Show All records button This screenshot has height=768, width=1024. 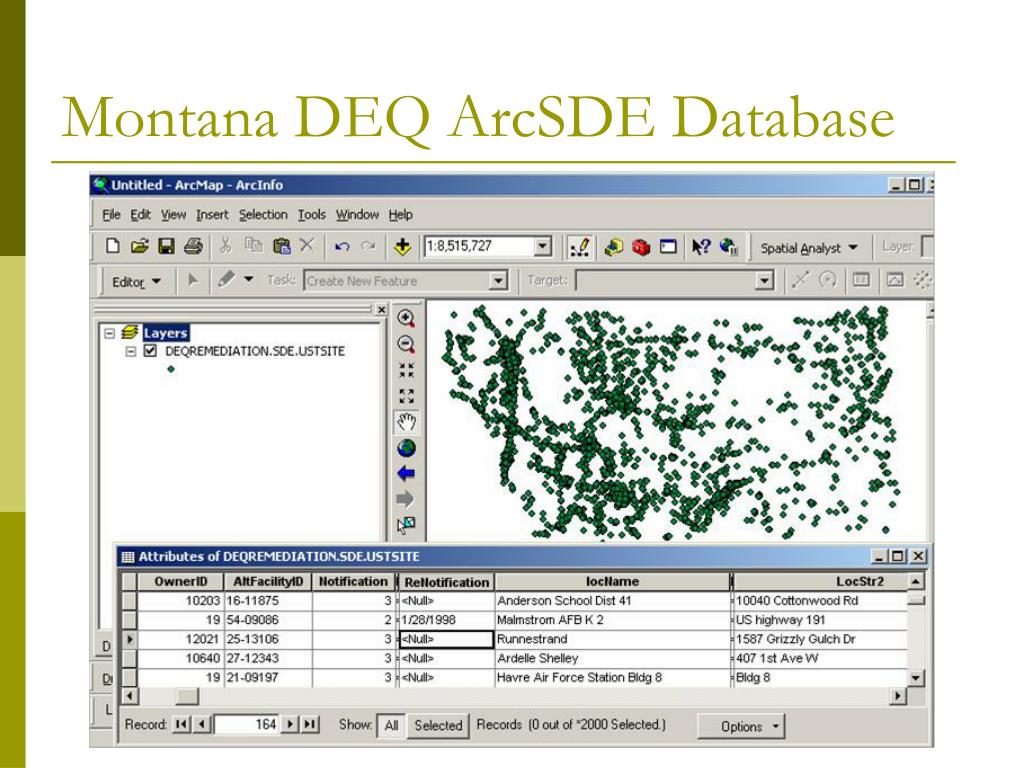pos(391,726)
